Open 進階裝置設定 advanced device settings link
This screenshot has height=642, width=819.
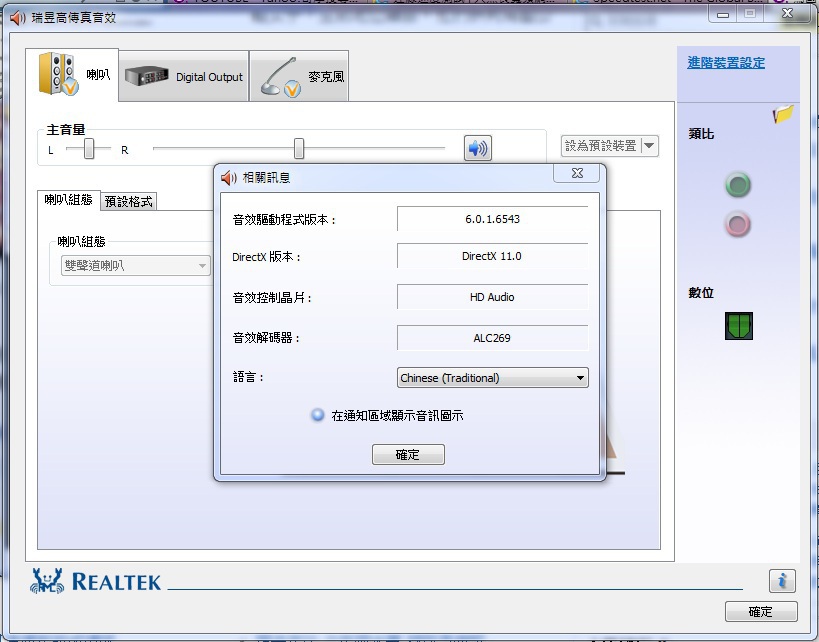(x=726, y=63)
